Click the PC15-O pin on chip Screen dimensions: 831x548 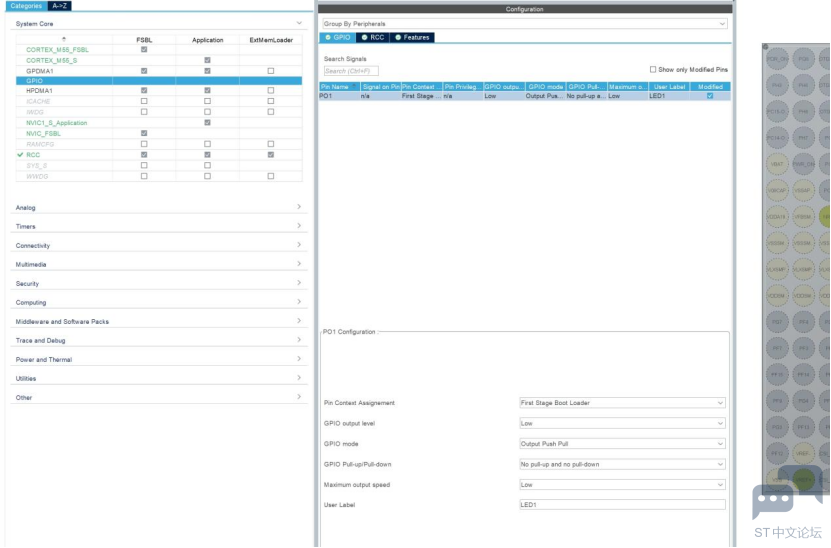(x=777, y=111)
